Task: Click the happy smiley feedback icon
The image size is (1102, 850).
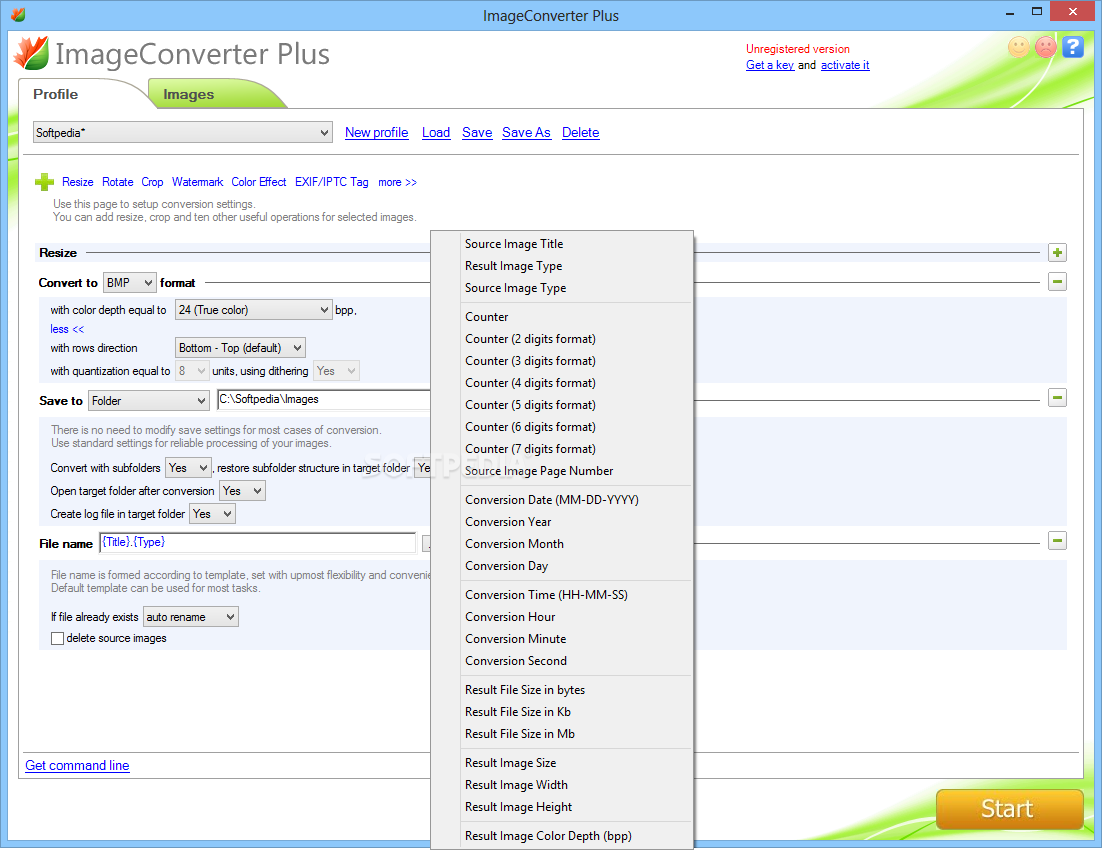Action: tap(1018, 47)
